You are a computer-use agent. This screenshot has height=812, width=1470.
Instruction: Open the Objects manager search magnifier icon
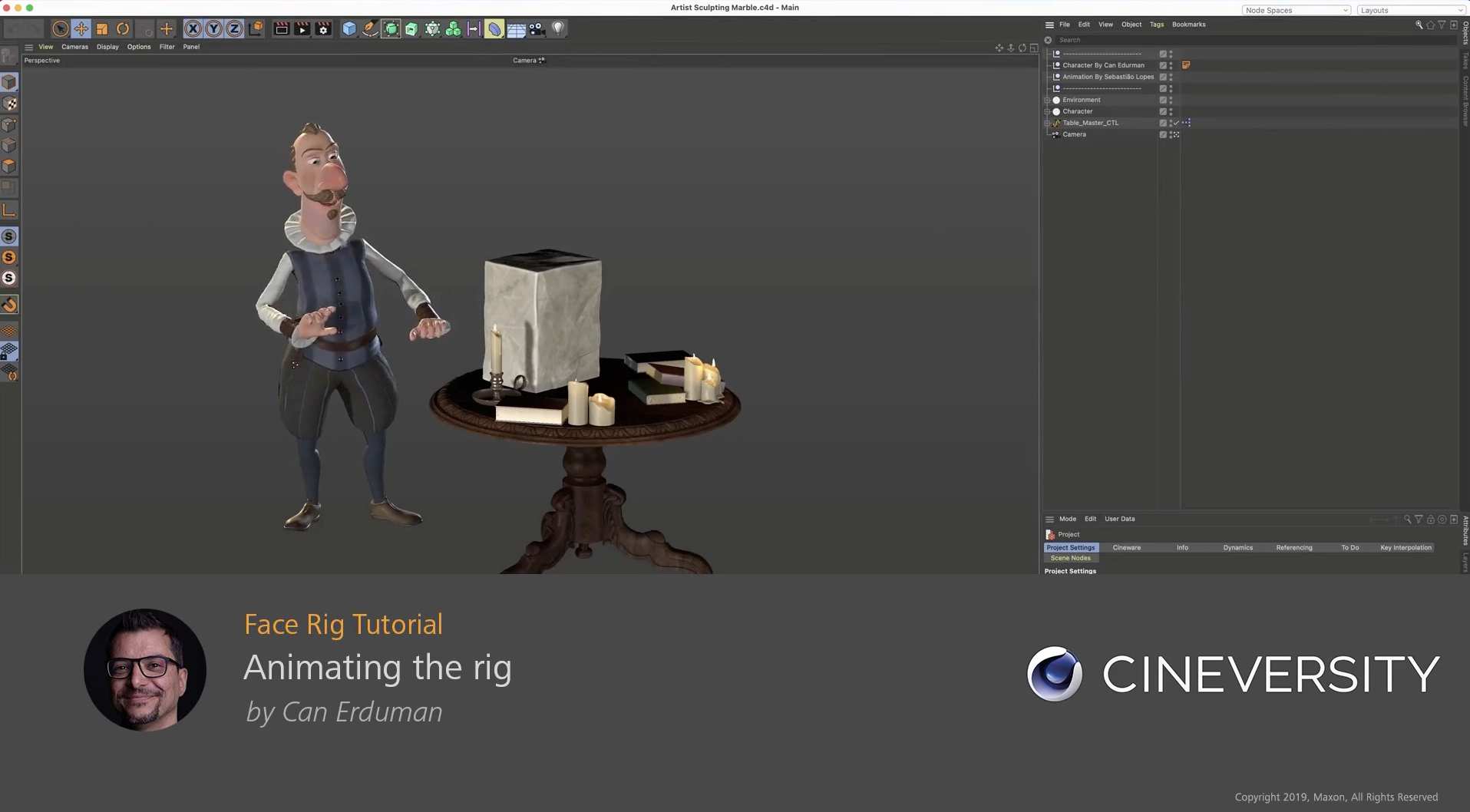pyautogui.click(x=1419, y=25)
